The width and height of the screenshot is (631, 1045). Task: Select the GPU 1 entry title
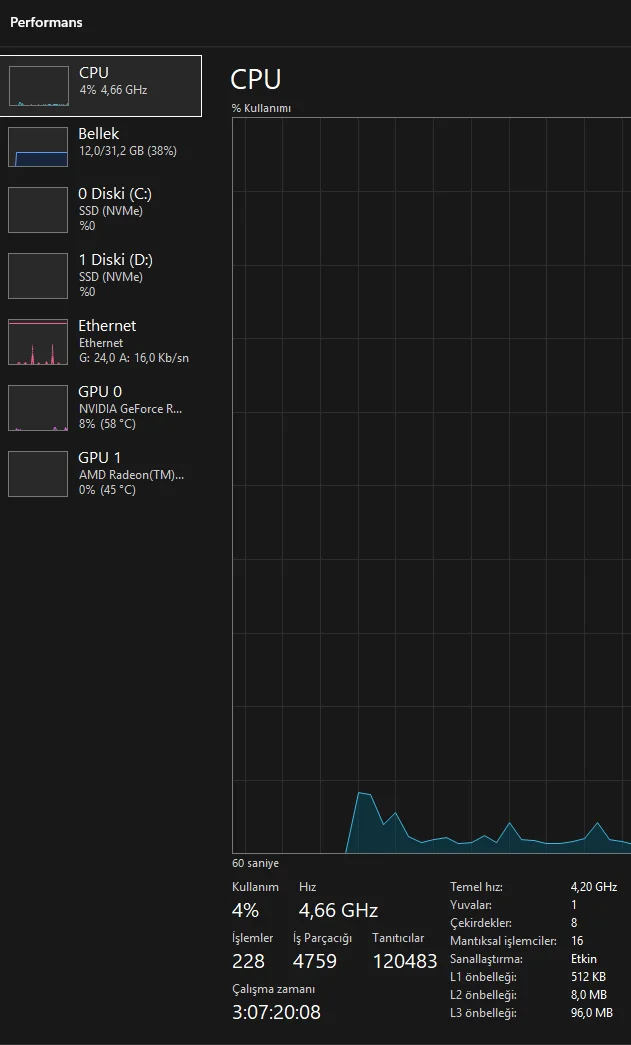pyautogui.click(x=99, y=458)
